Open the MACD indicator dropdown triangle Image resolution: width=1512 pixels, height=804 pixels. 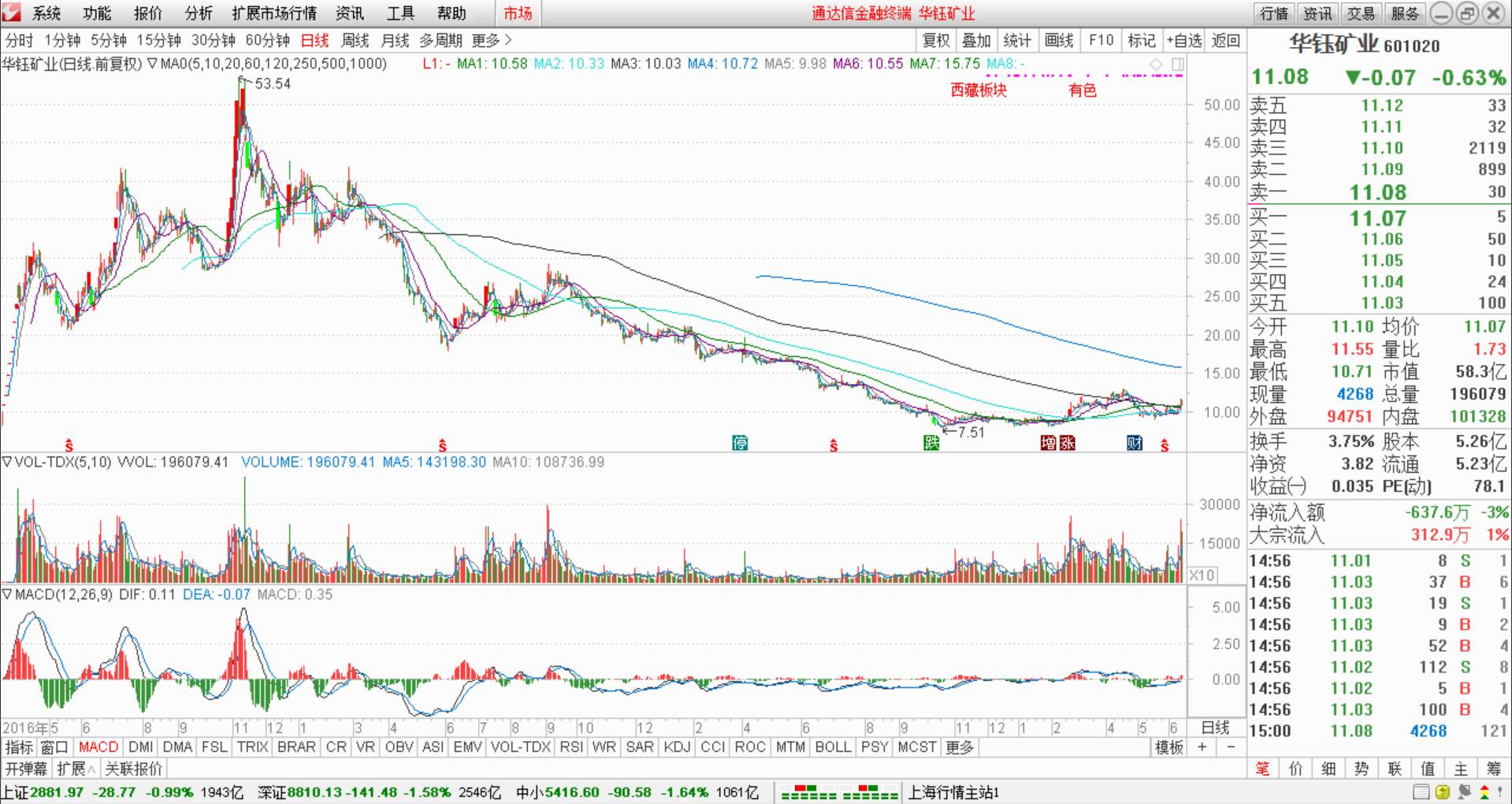point(7,594)
